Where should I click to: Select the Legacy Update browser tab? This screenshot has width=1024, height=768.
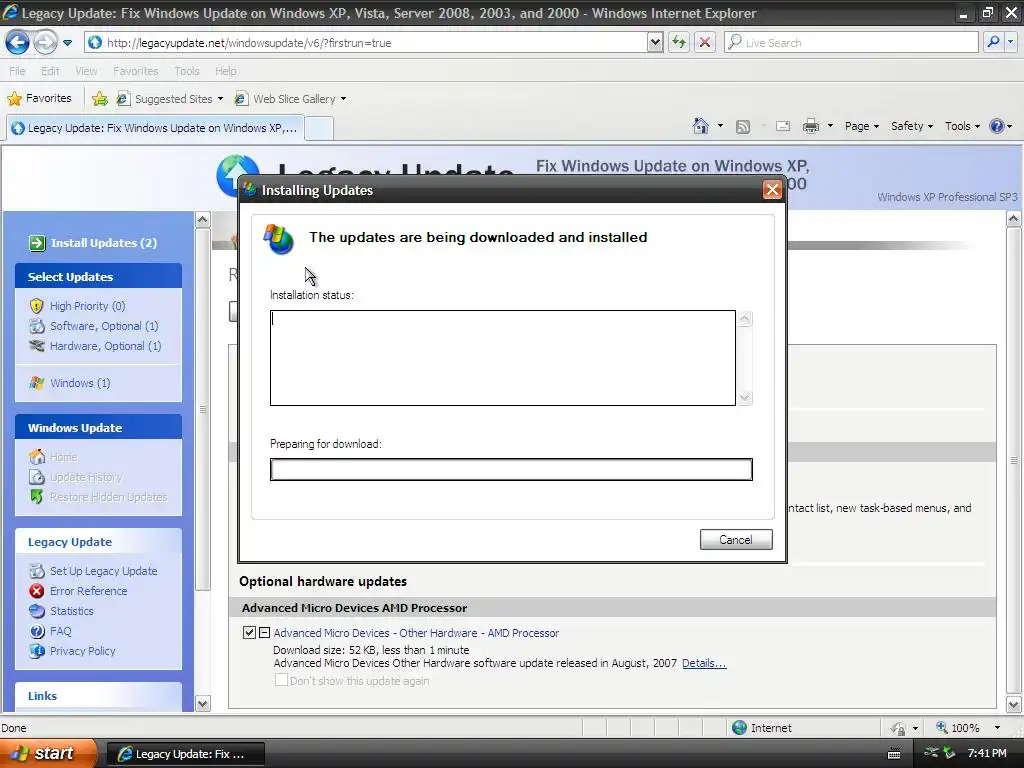click(155, 128)
